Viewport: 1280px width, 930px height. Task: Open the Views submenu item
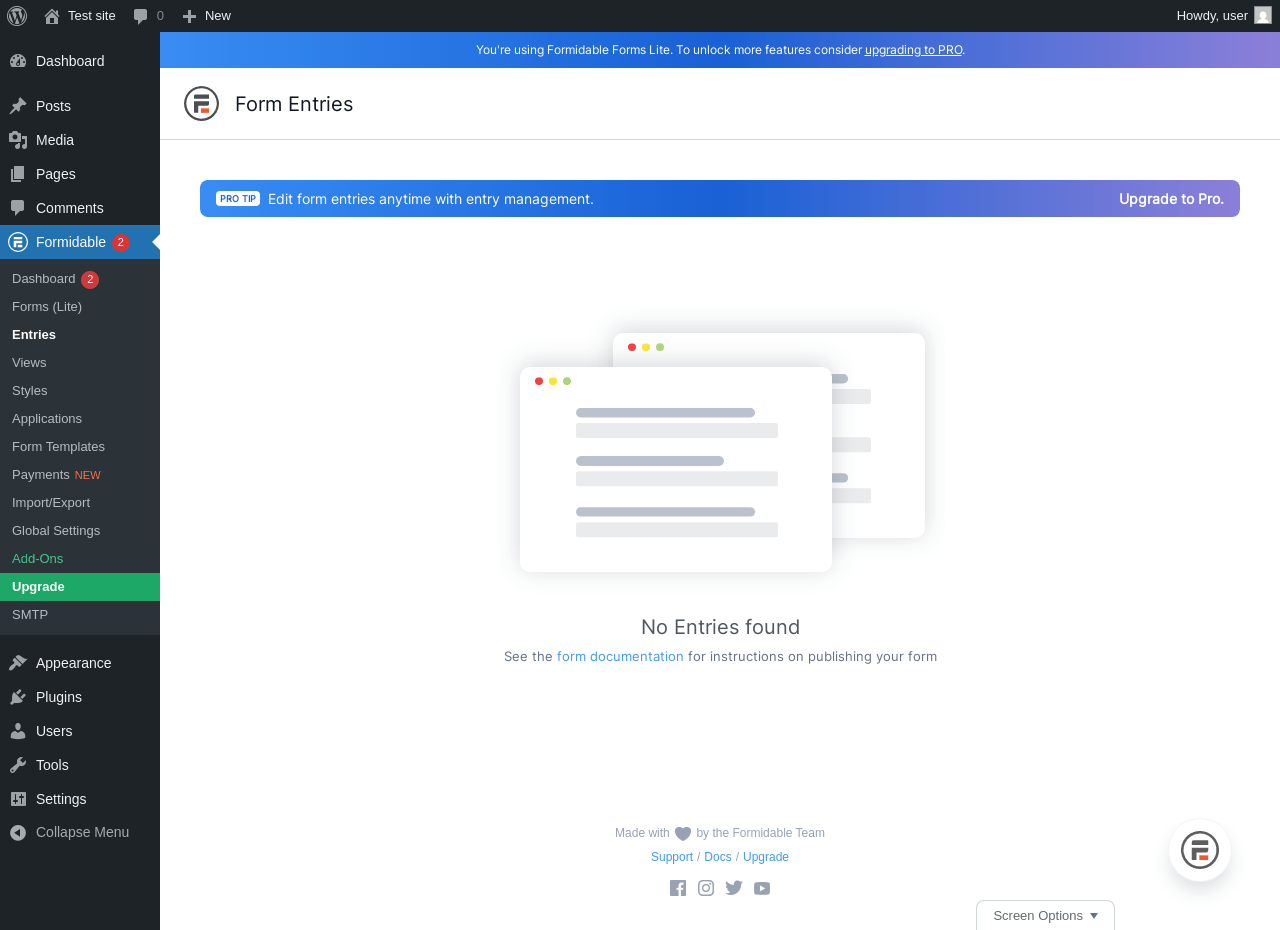click(x=80, y=363)
